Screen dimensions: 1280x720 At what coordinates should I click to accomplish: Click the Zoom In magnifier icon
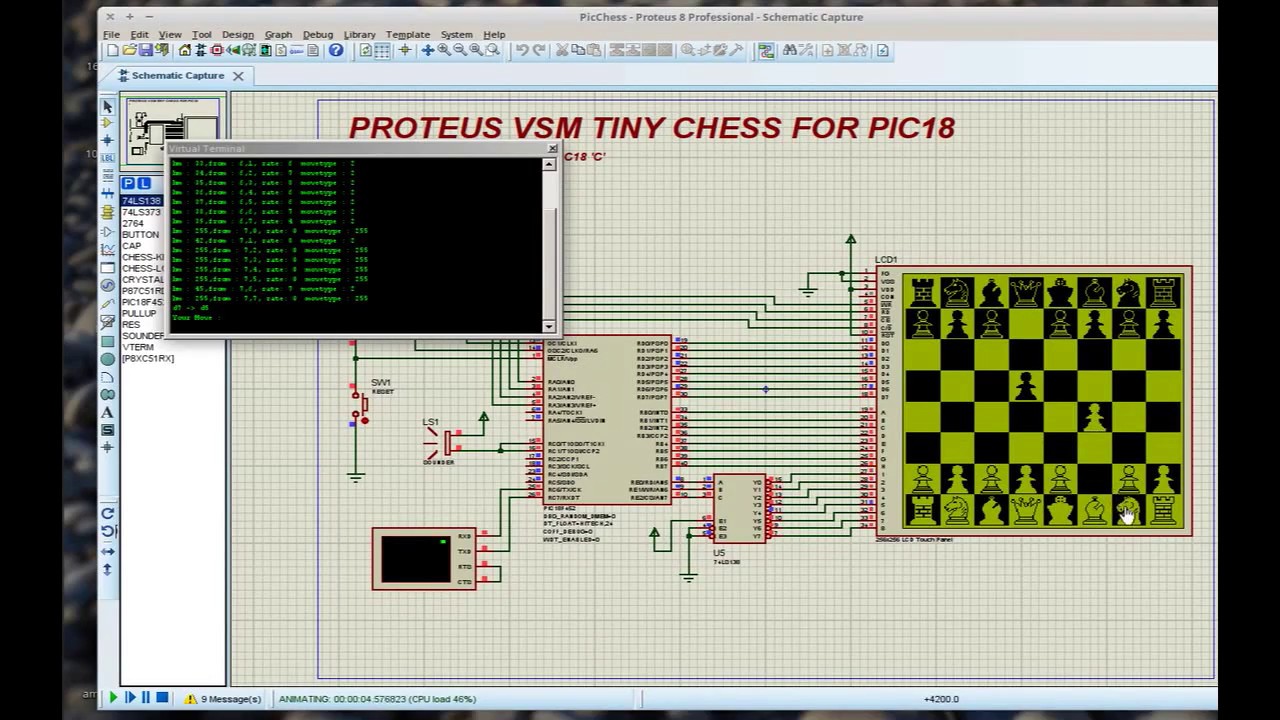(443, 51)
